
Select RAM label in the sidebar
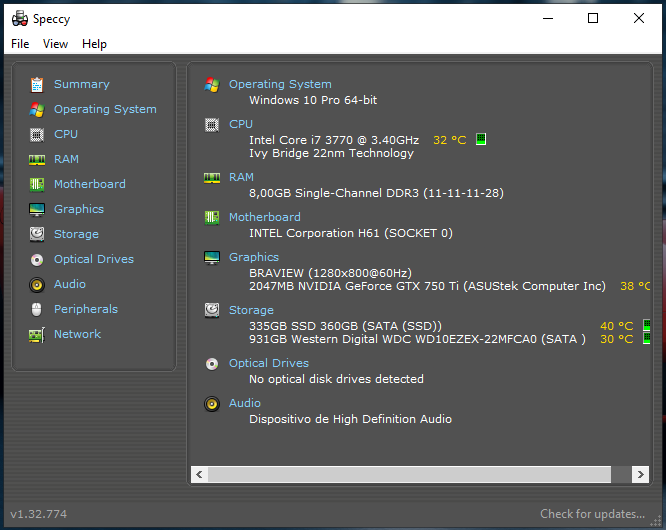coord(66,159)
